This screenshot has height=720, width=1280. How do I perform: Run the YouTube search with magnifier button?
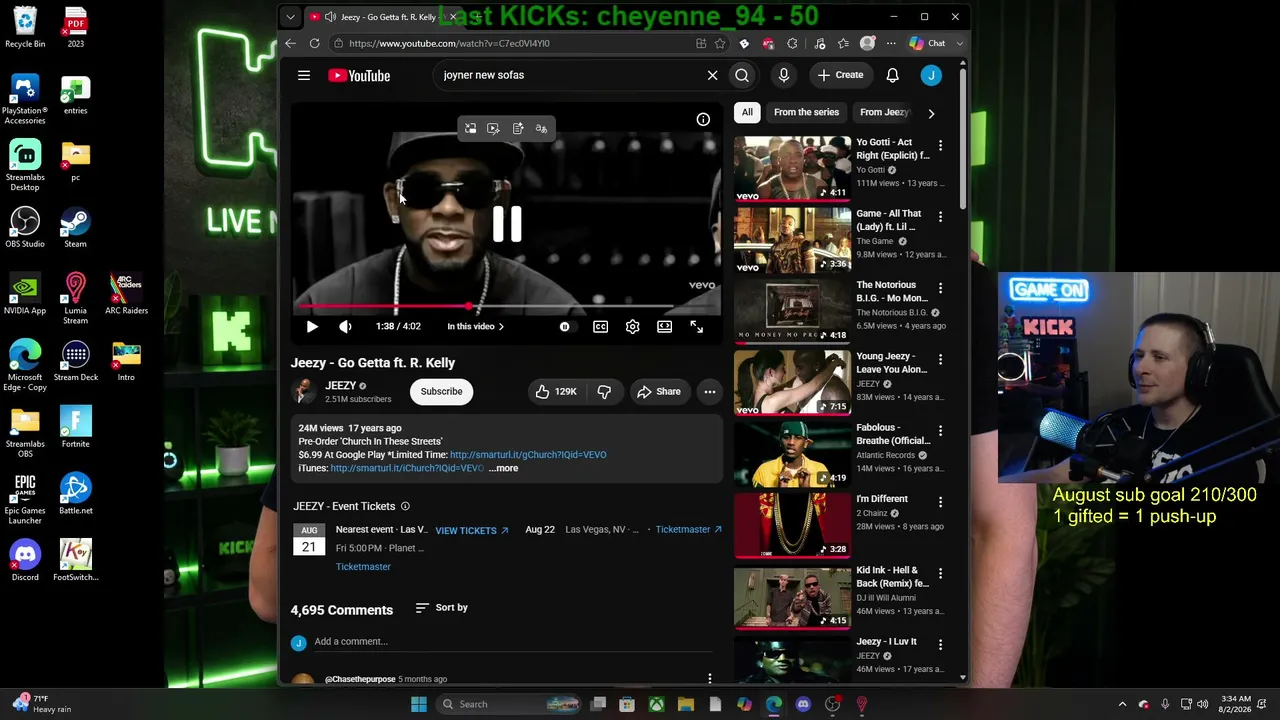(742, 75)
